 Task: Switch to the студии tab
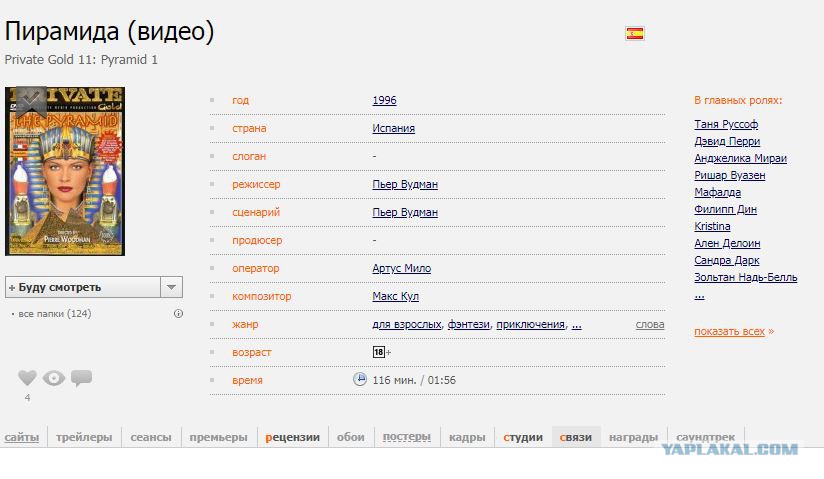point(523,437)
